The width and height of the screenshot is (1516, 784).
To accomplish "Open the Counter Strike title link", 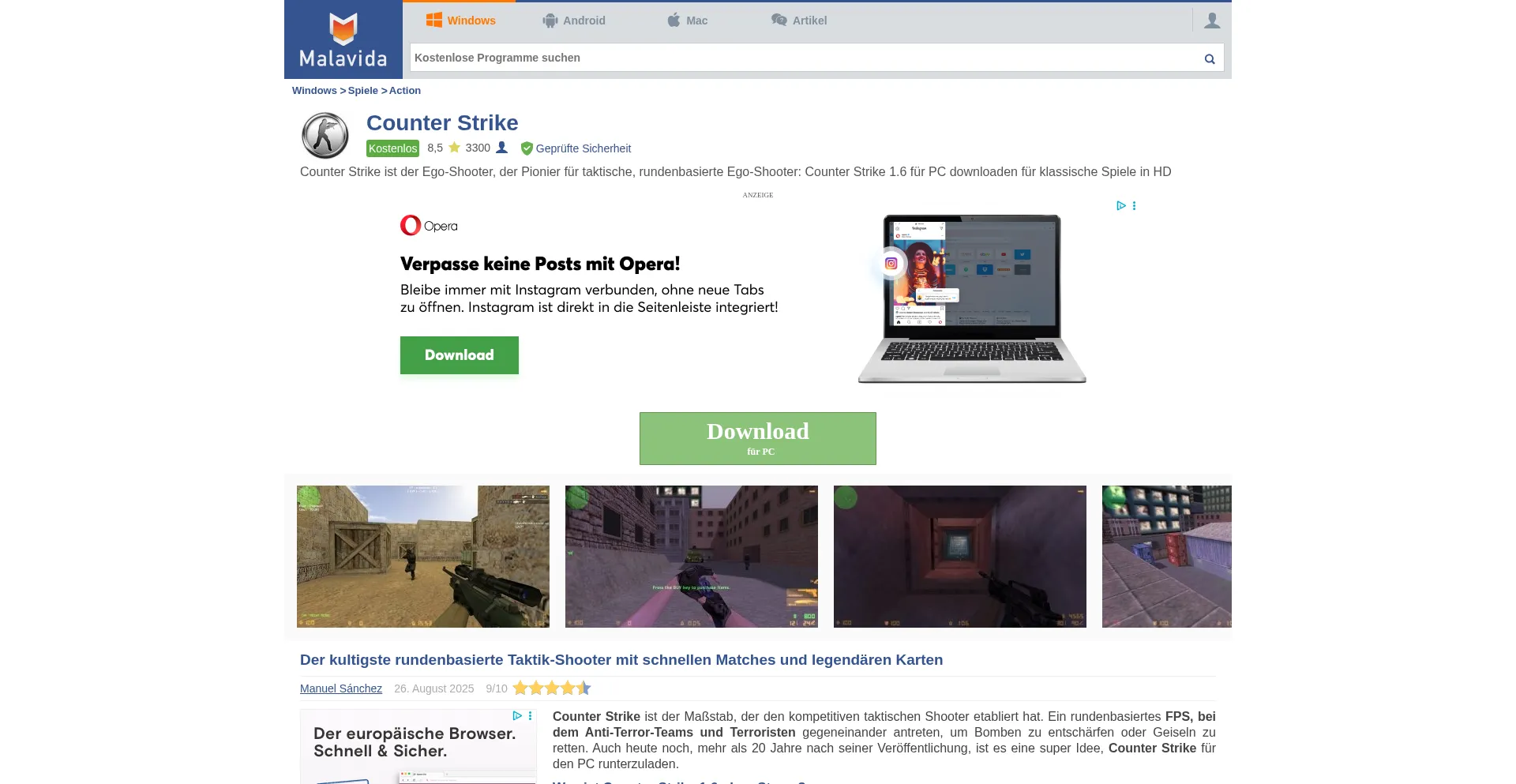I will pos(442,123).
